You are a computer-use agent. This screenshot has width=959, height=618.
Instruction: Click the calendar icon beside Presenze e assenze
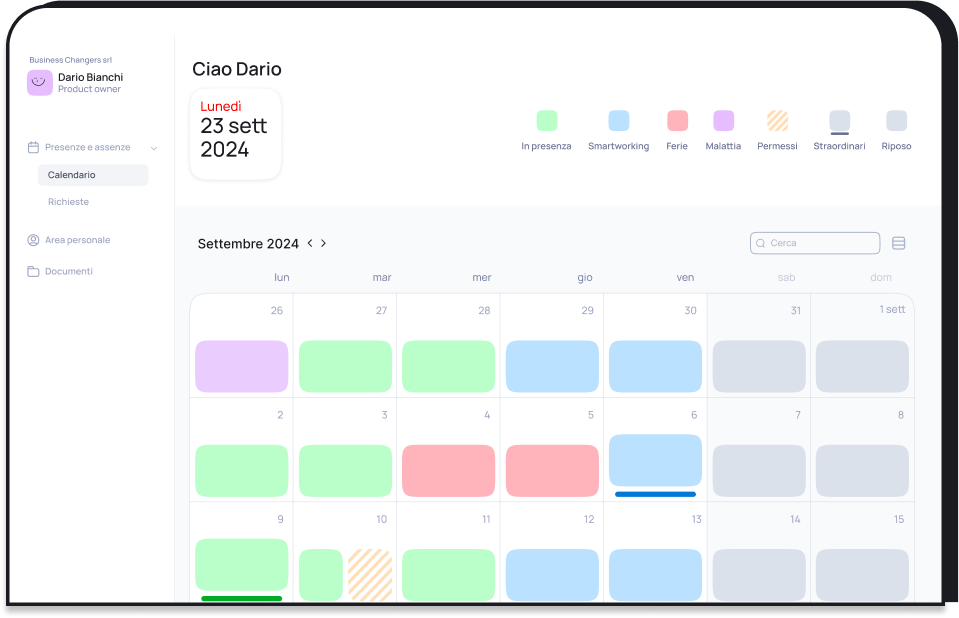pos(33,147)
